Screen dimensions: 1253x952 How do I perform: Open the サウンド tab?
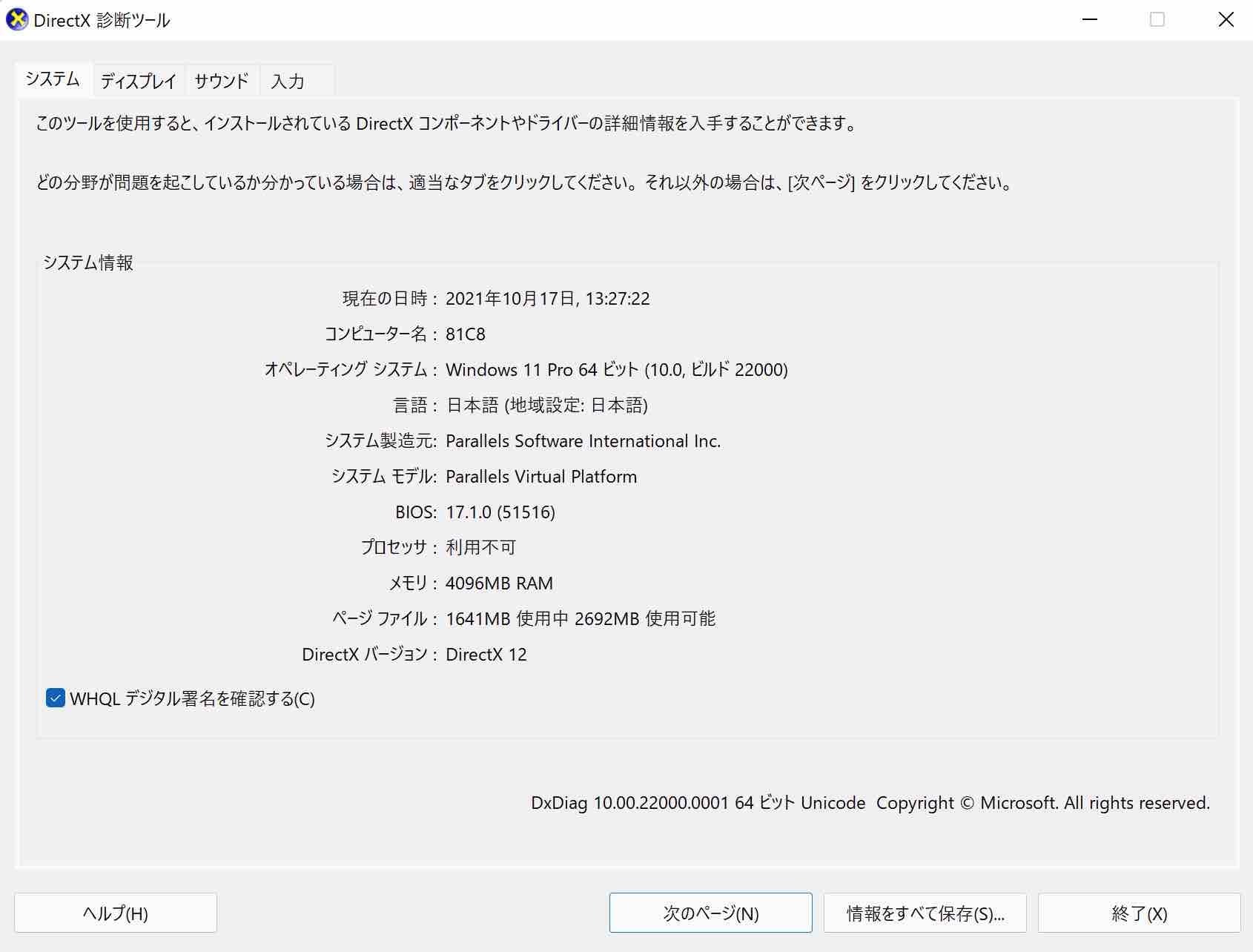(222, 81)
